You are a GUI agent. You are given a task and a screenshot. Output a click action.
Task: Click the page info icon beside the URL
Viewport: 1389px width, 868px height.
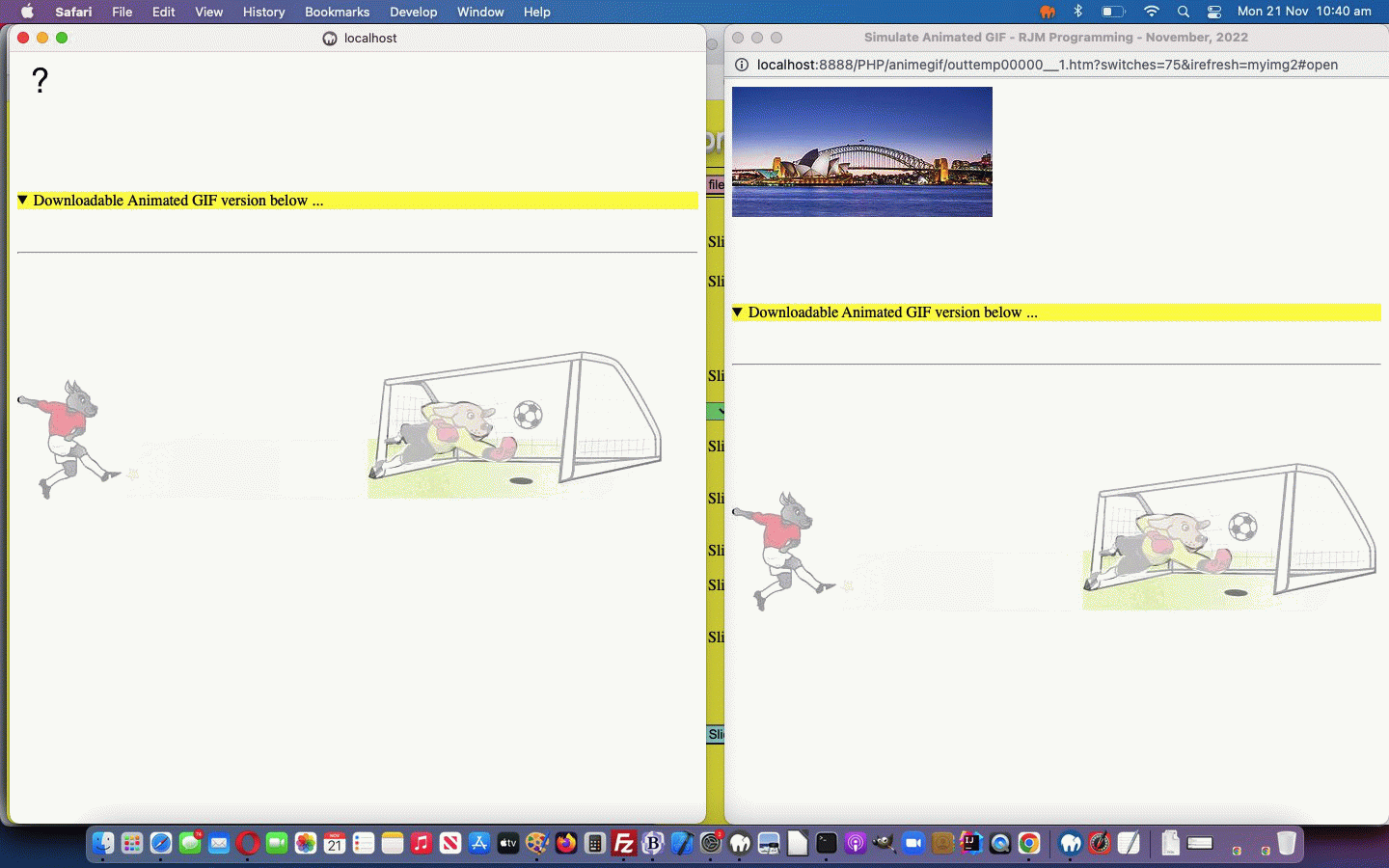point(742,65)
